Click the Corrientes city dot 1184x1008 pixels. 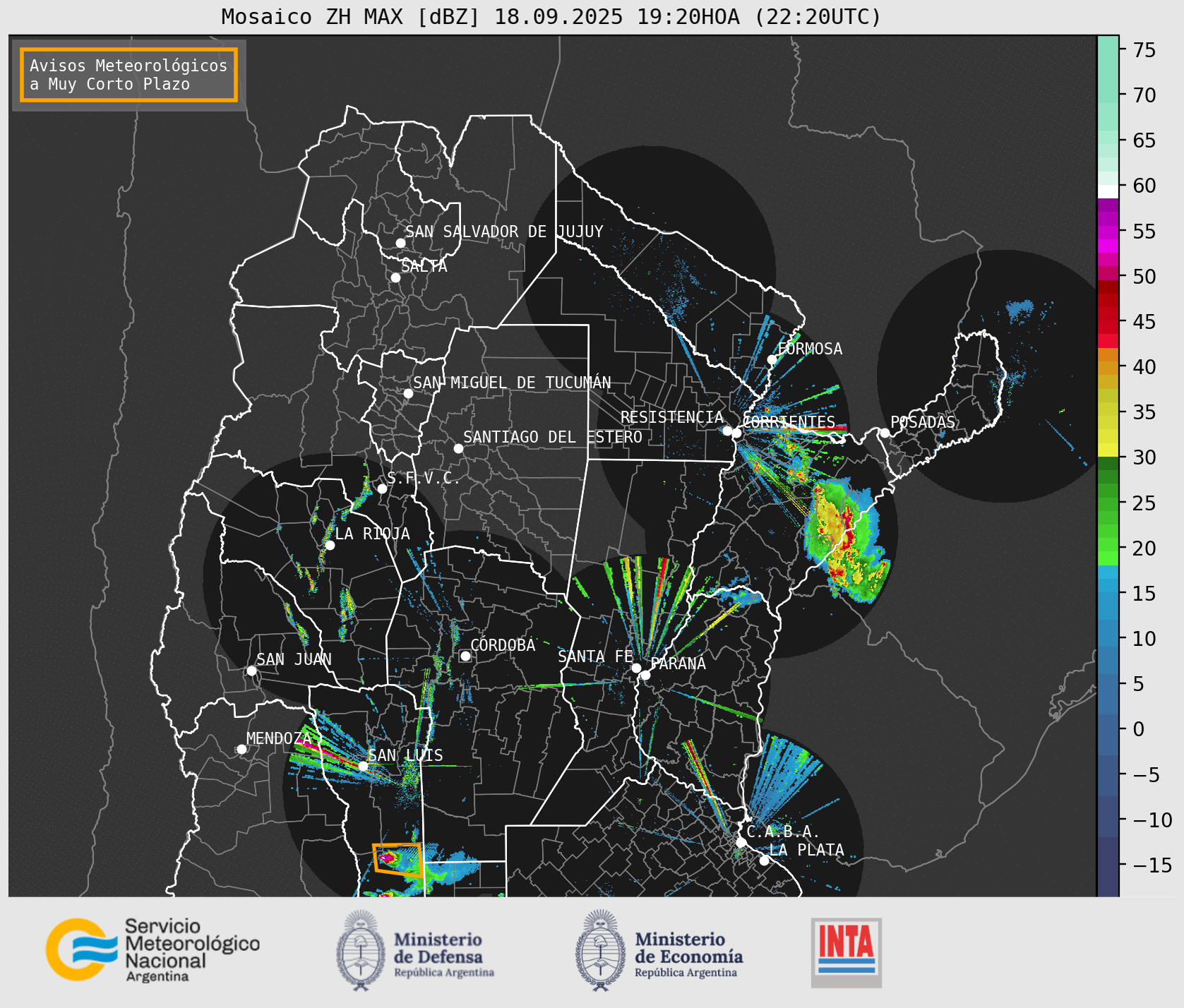[x=736, y=433]
